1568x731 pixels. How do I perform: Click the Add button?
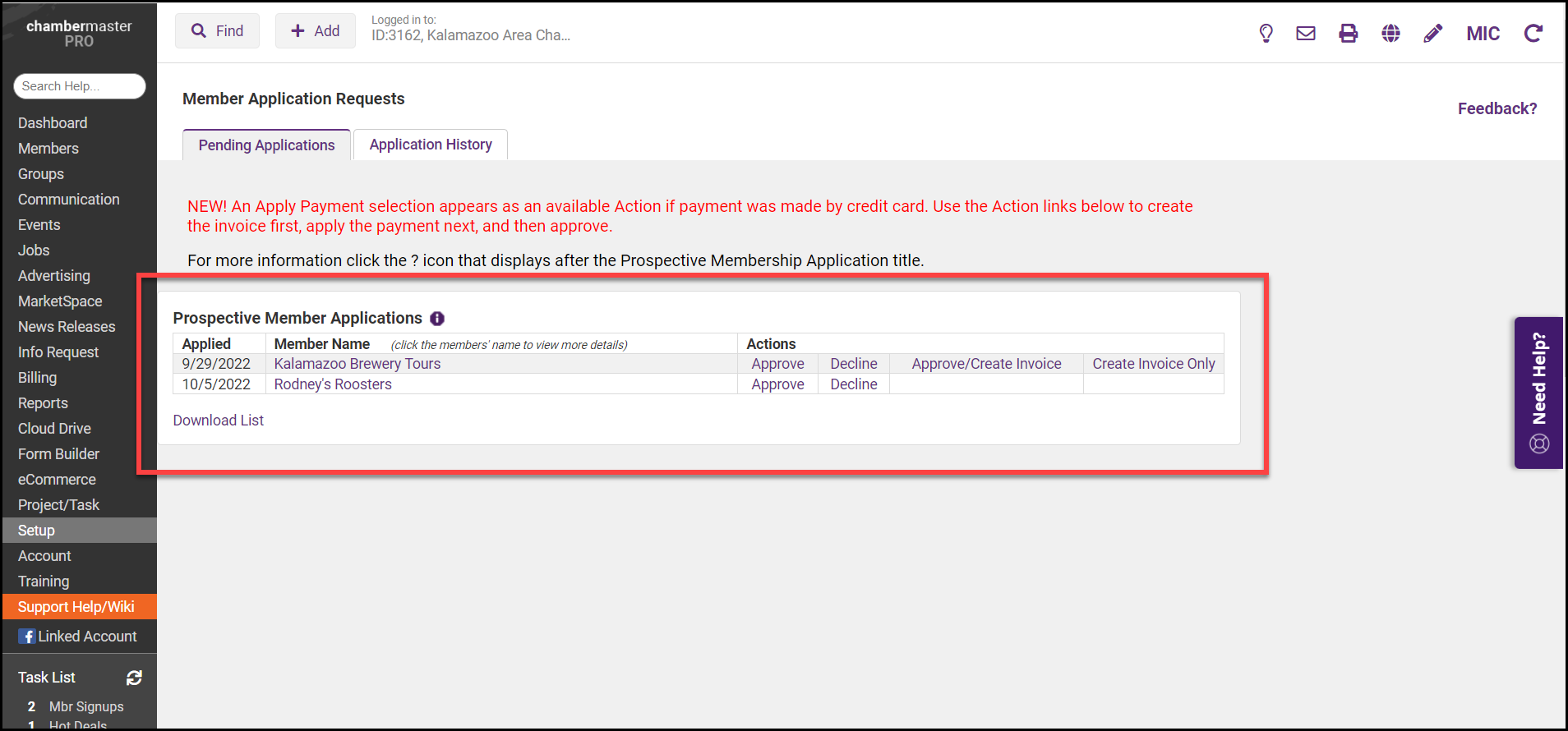pos(315,31)
